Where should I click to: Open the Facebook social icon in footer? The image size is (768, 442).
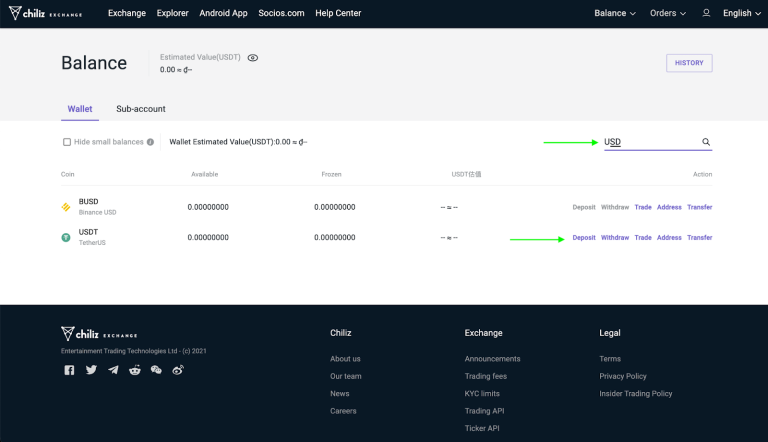point(69,370)
